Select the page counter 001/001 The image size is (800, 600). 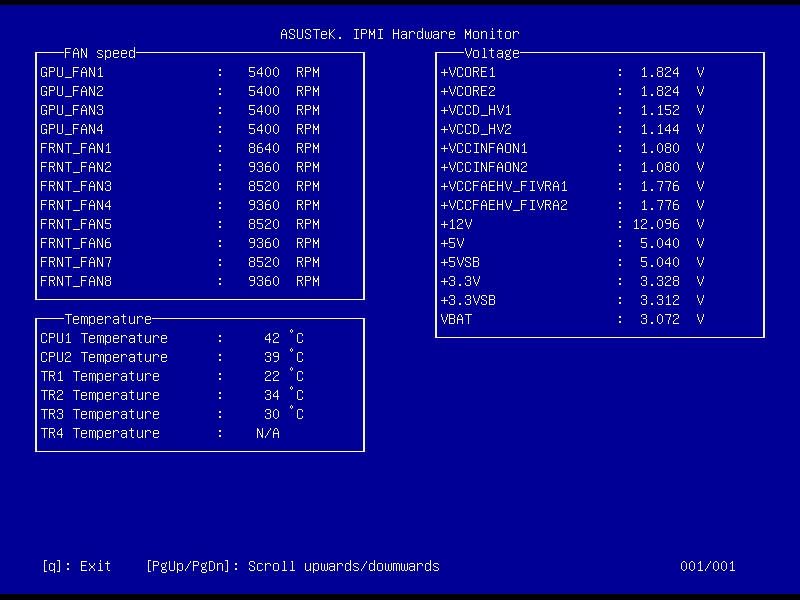coord(708,566)
